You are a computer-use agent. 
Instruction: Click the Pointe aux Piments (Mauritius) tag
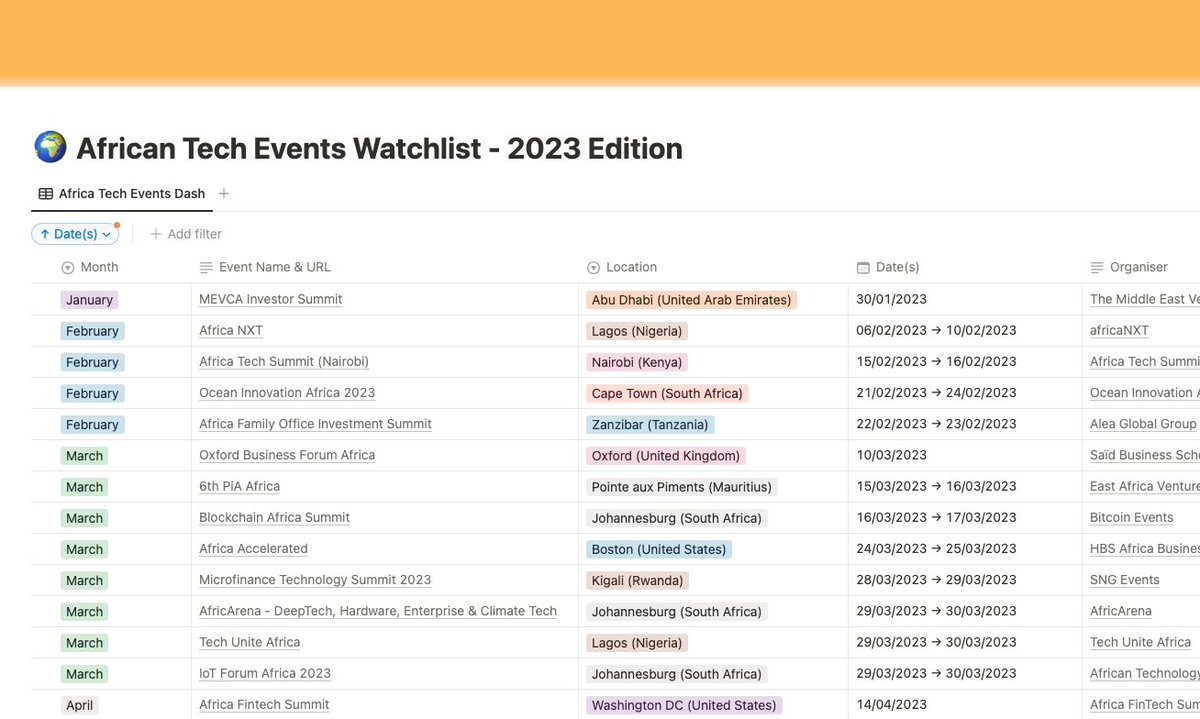tap(682, 487)
